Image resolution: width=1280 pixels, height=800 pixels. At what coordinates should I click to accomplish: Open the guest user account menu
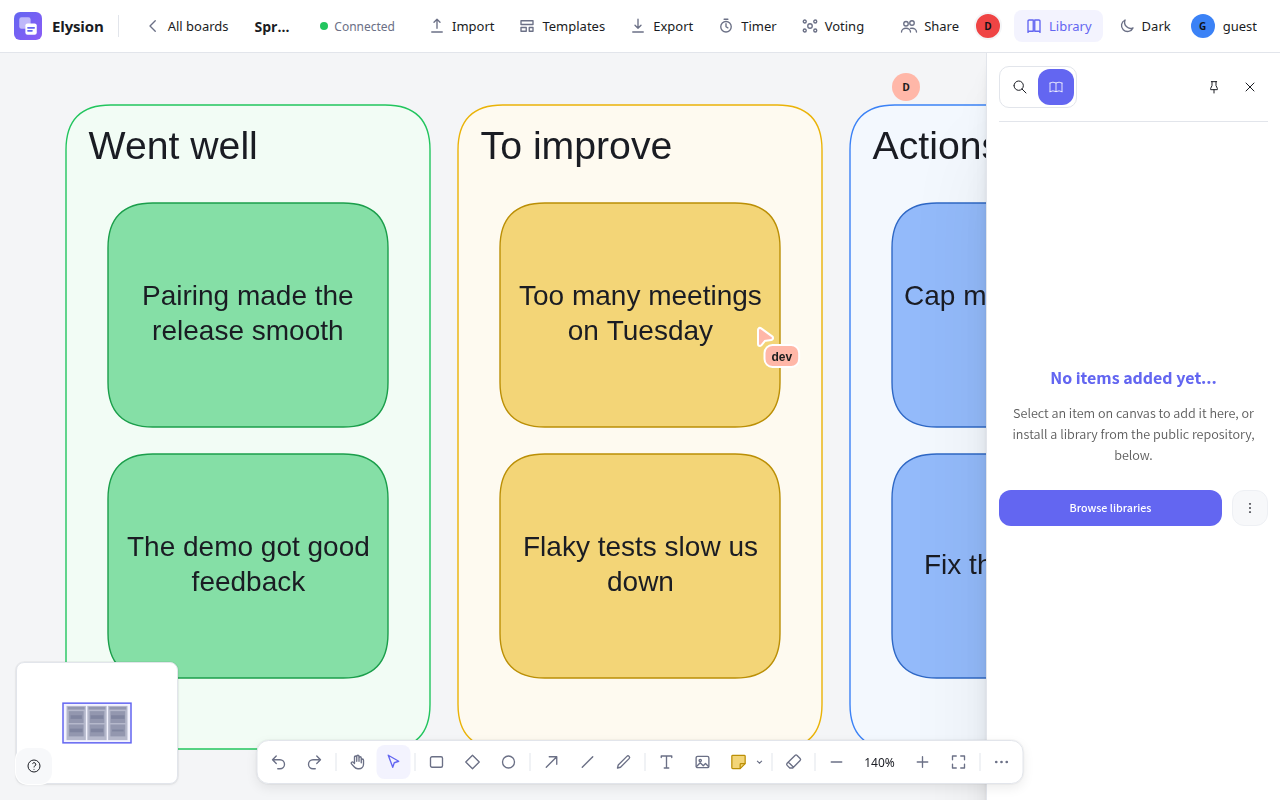click(1225, 26)
